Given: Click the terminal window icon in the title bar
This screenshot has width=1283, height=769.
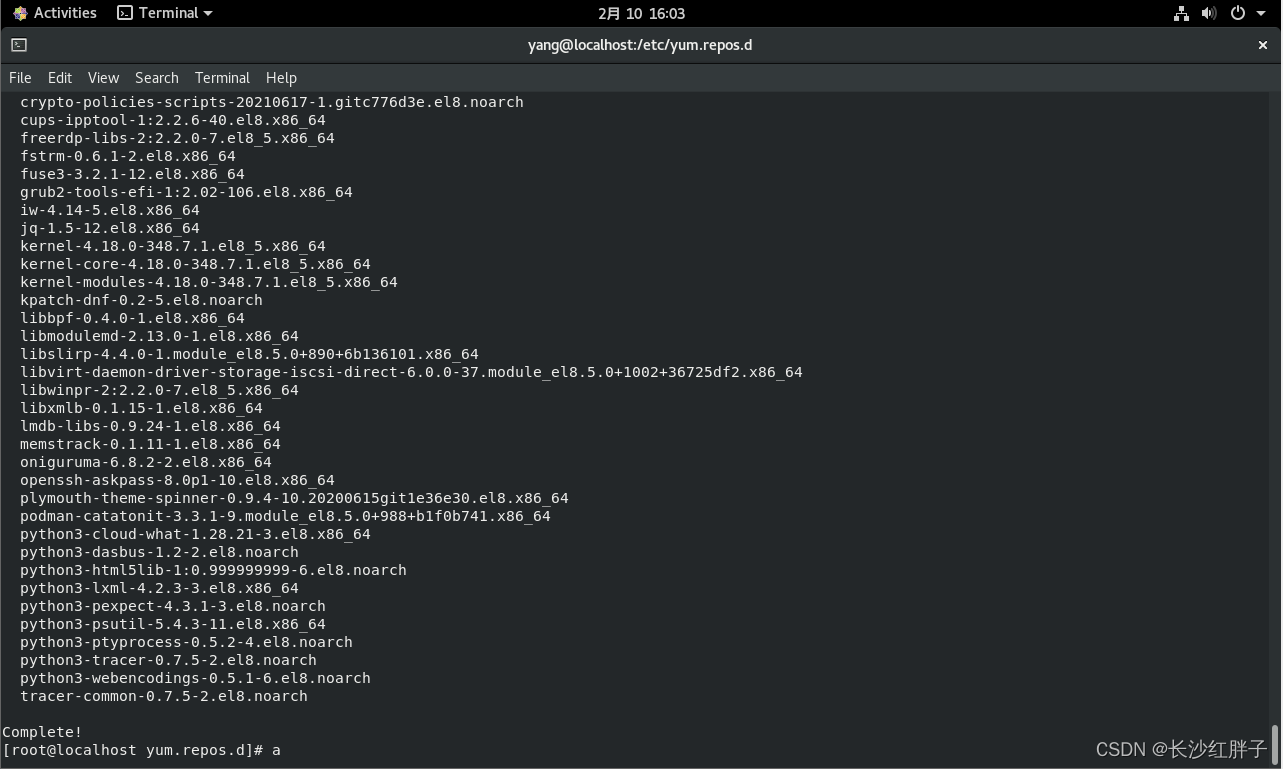Looking at the screenshot, I should coord(19,45).
